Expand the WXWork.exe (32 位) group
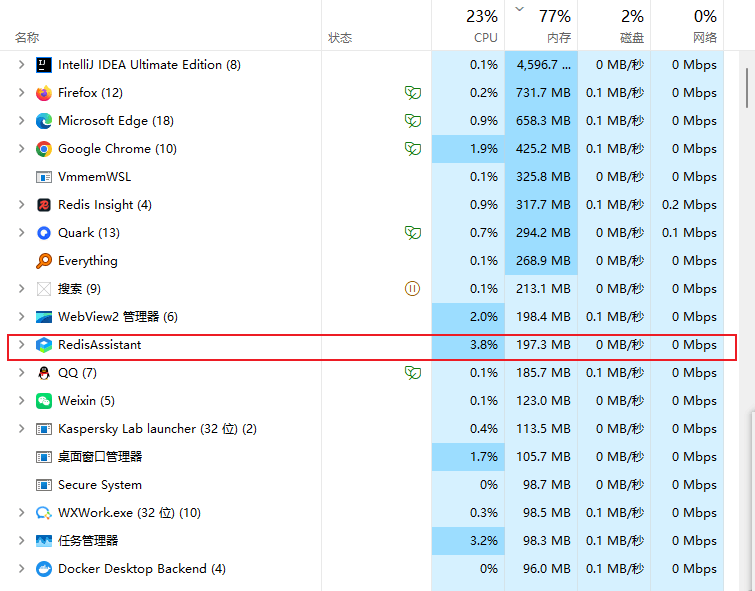Image resolution: width=755 pixels, height=591 pixels. click(x=21, y=513)
